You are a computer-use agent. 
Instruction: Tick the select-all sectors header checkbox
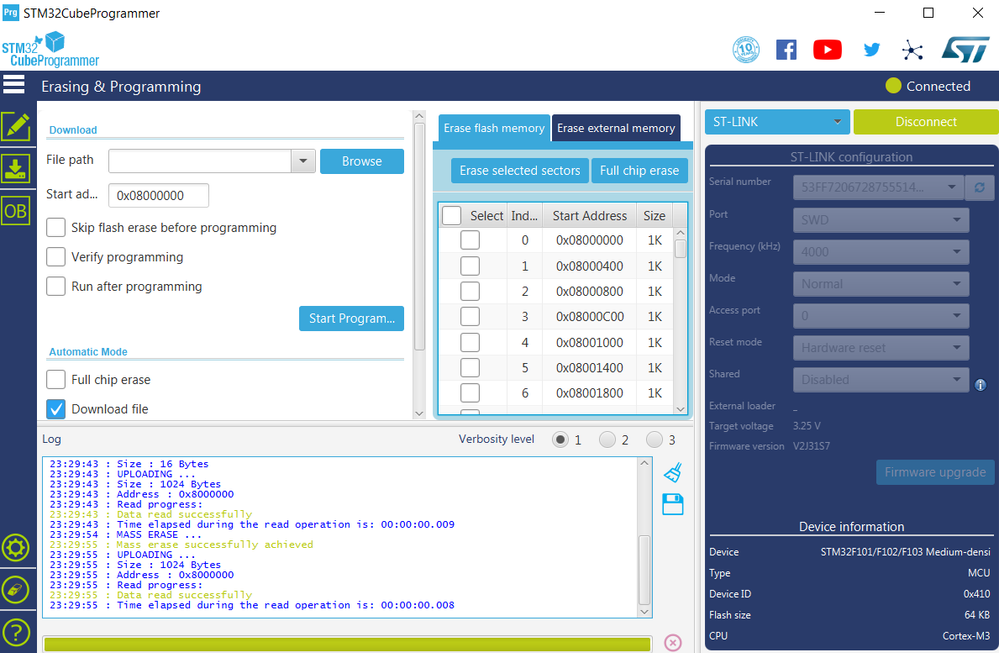coord(452,215)
